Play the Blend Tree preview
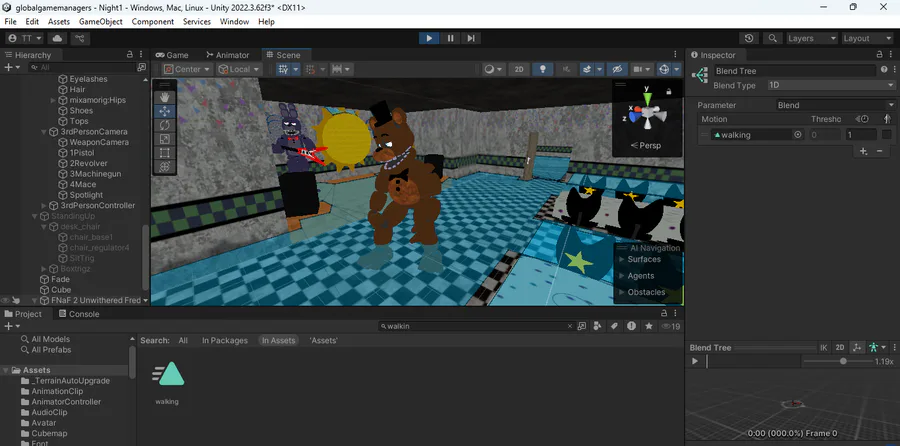The image size is (900, 446). [695, 361]
